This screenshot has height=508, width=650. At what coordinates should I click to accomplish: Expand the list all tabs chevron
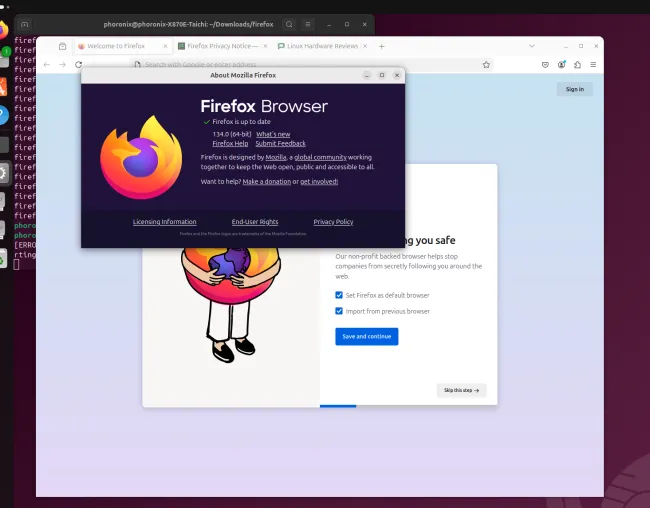tap(531, 46)
